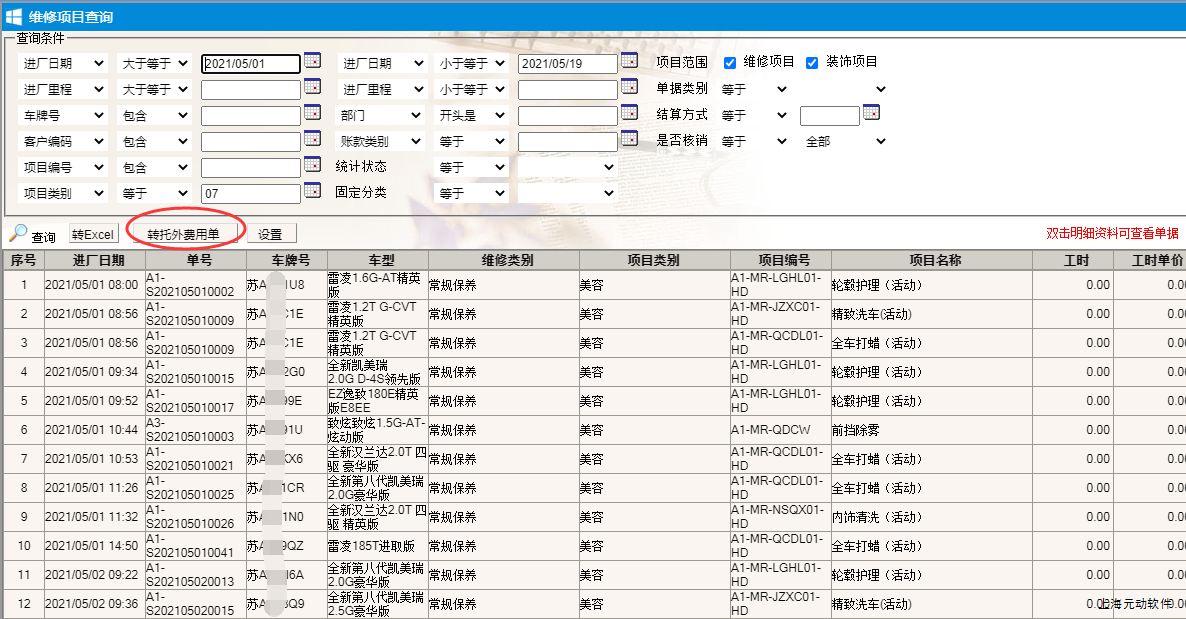Click the picker icon next to 部门 input
Screen dimensions: 1186x619
pos(629,113)
